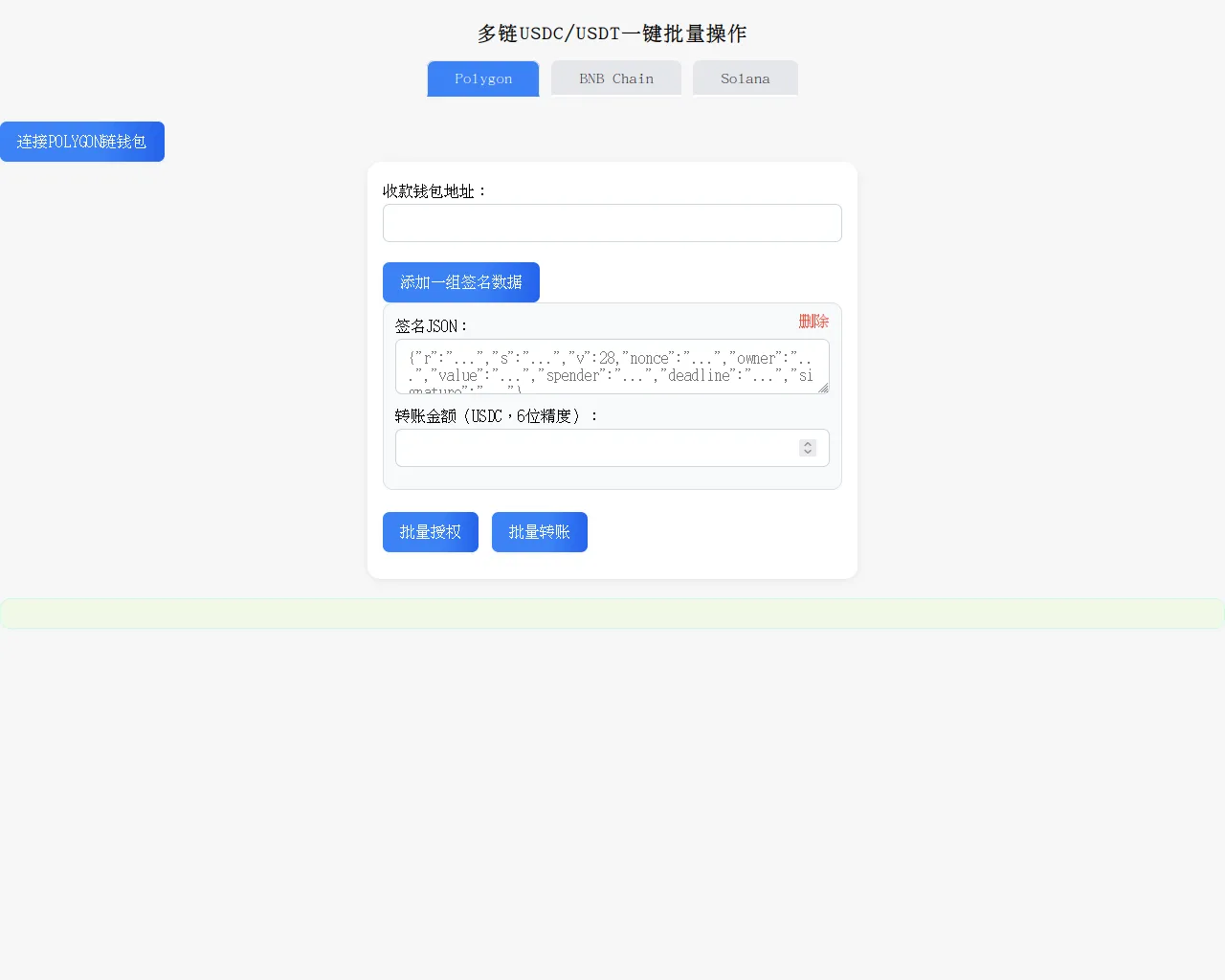Image resolution: width=1225 pixels, height=980 pixels.
Task: Focus the 转账金额 number input
Action: pos(612,448)
